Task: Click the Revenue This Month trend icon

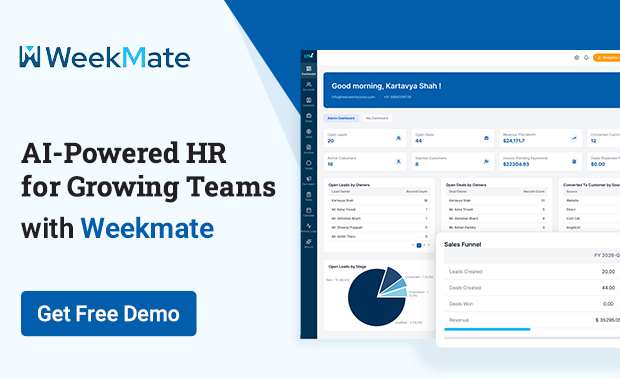Action: [x=574, y=138]
